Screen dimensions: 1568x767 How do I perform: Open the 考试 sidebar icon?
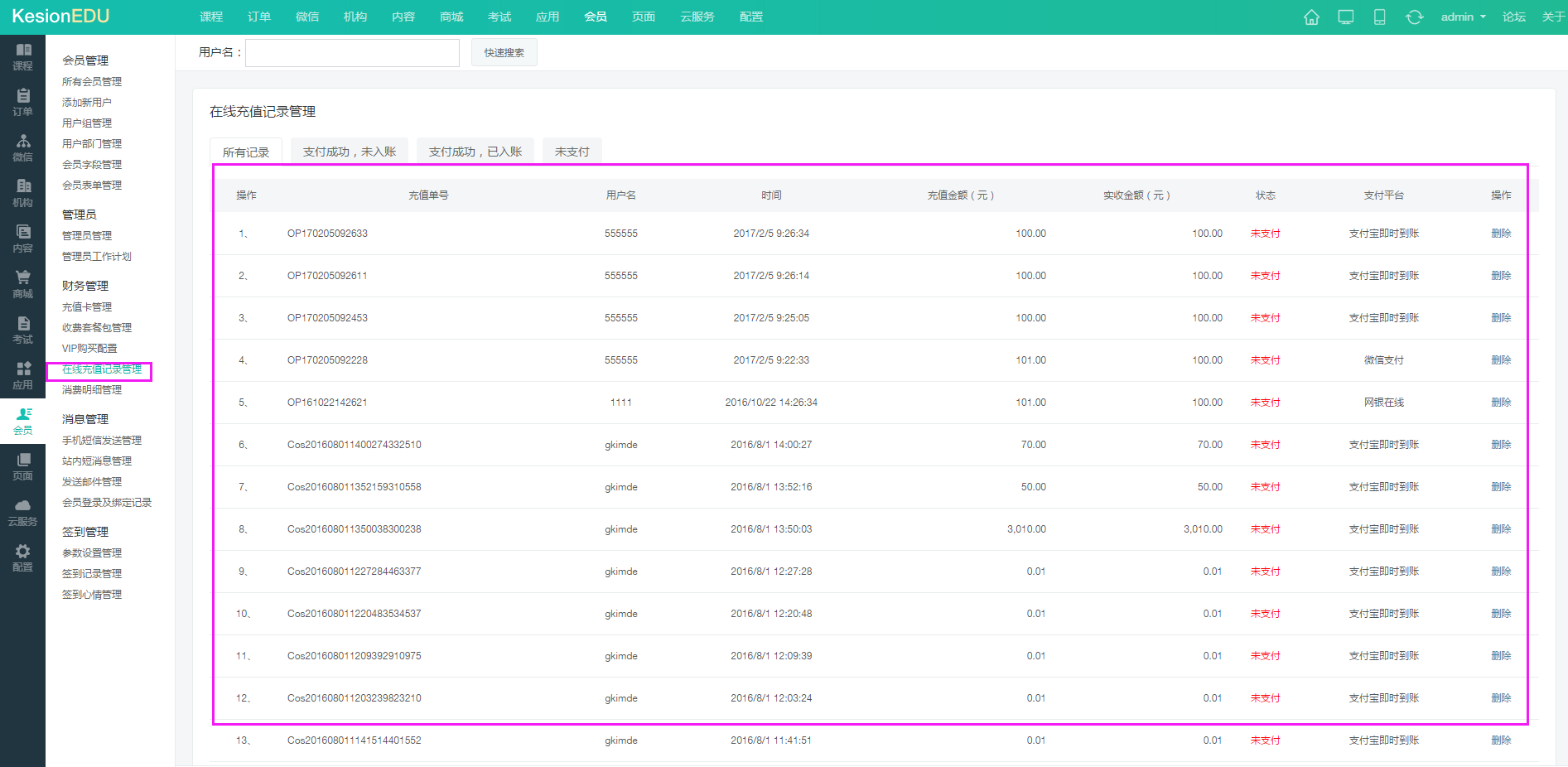point(22,330)
